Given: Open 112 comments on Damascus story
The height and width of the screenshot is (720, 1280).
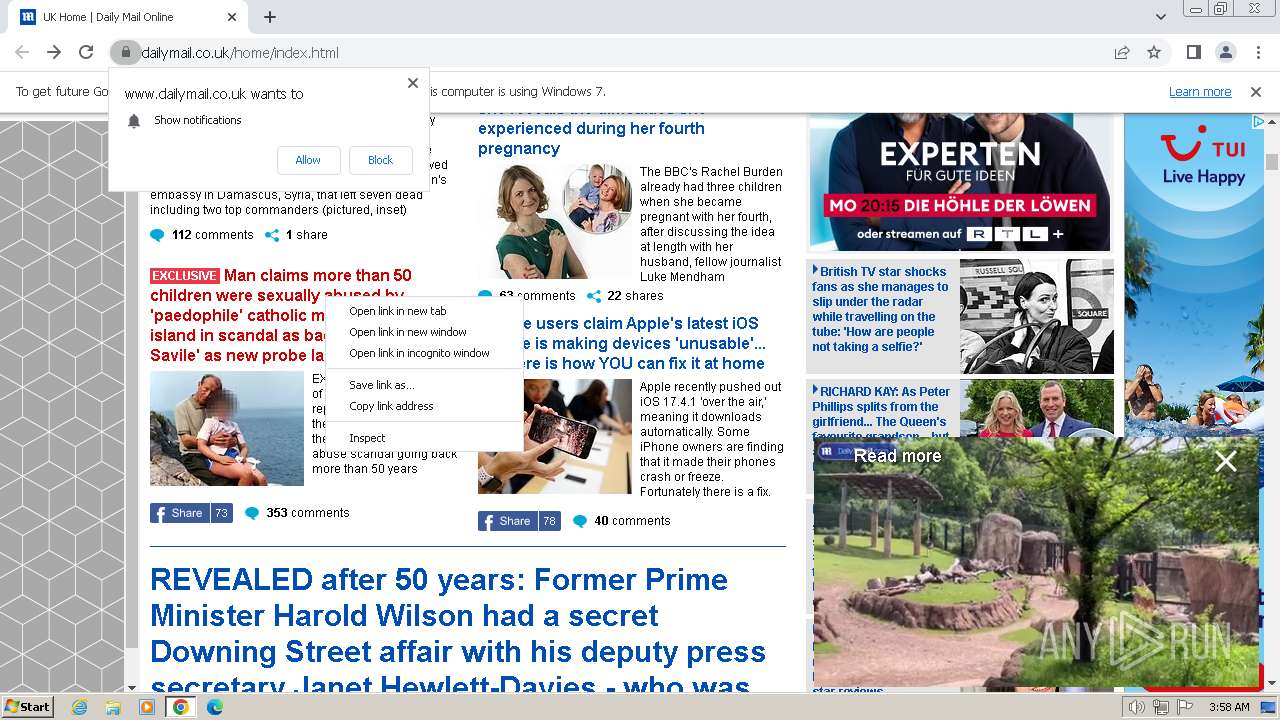Looking at the screenshot, I should coord(201,235).
